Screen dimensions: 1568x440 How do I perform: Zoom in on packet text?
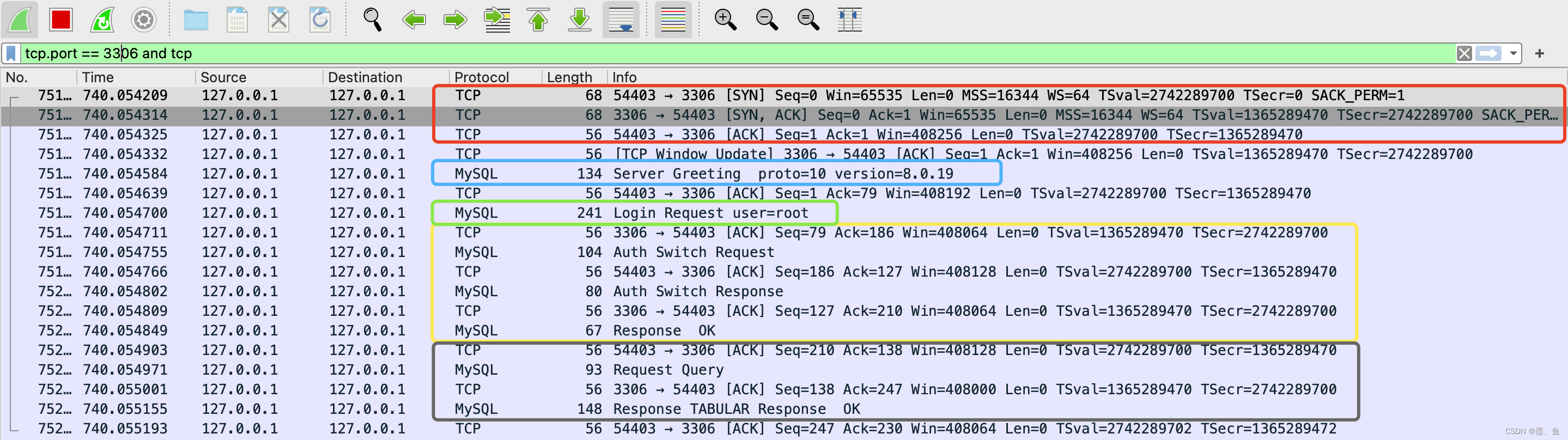coord(725,20)
